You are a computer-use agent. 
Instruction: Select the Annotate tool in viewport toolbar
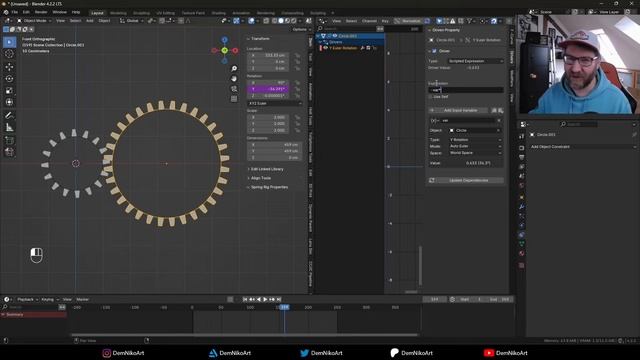coord(9,116)
